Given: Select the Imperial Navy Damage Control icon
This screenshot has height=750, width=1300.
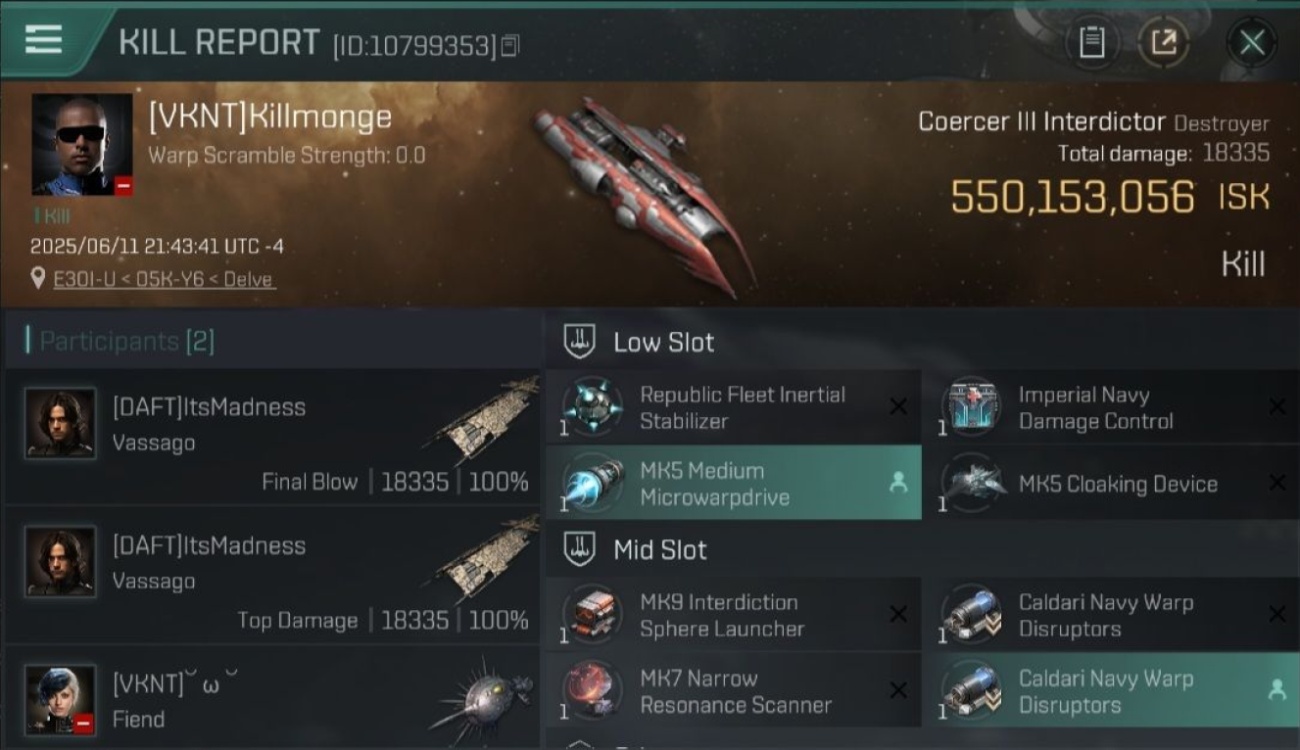Looking at the screenshot, I should 971,407.
